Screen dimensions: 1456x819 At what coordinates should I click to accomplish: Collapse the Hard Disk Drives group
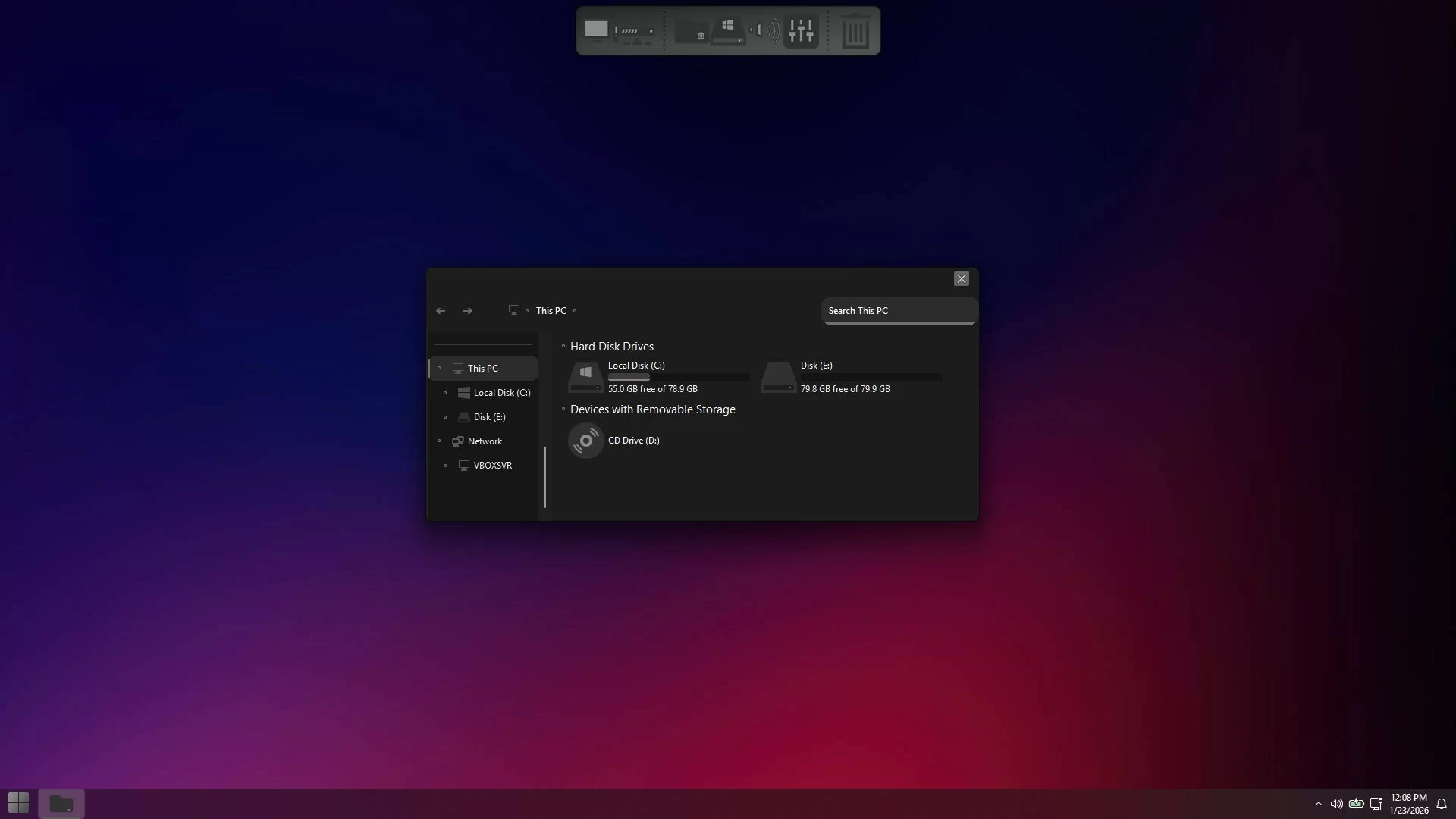tap(563, 347)
